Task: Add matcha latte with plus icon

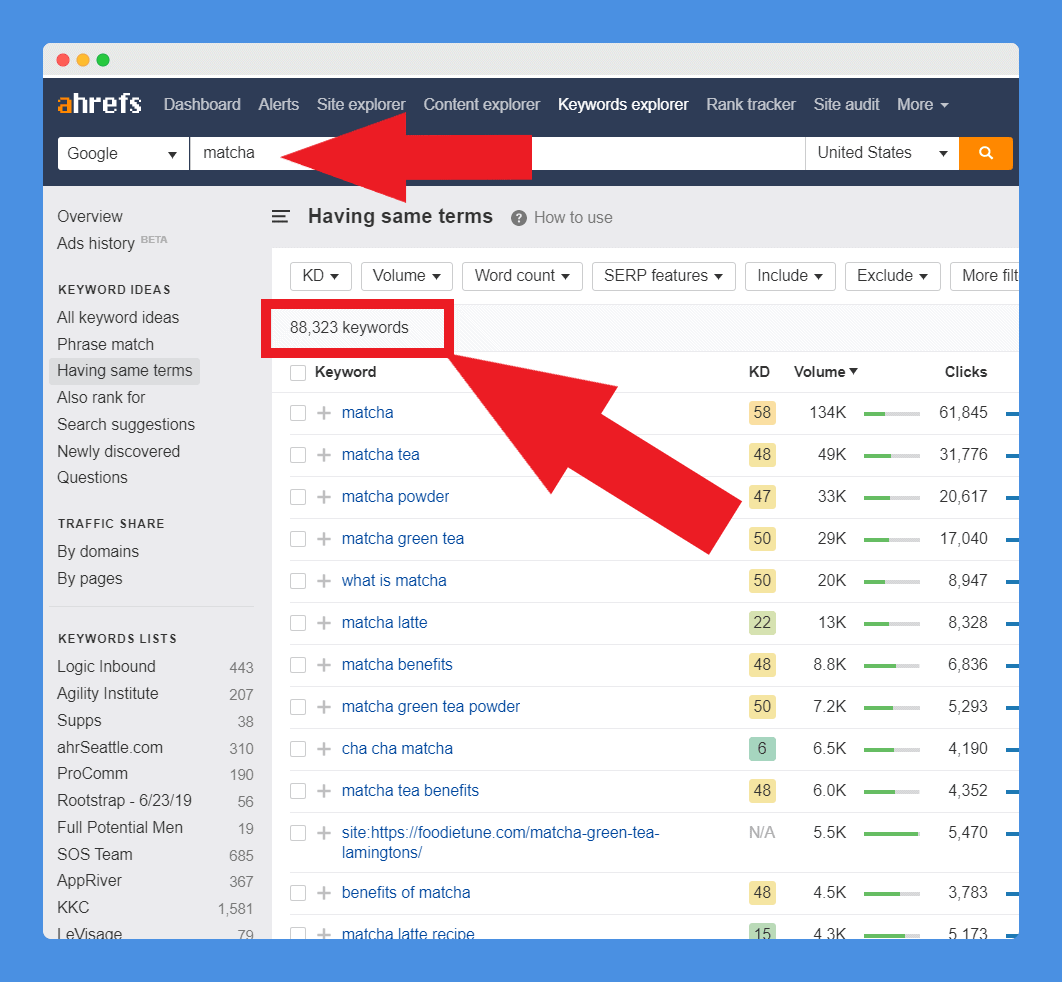Action: [324, 622]
